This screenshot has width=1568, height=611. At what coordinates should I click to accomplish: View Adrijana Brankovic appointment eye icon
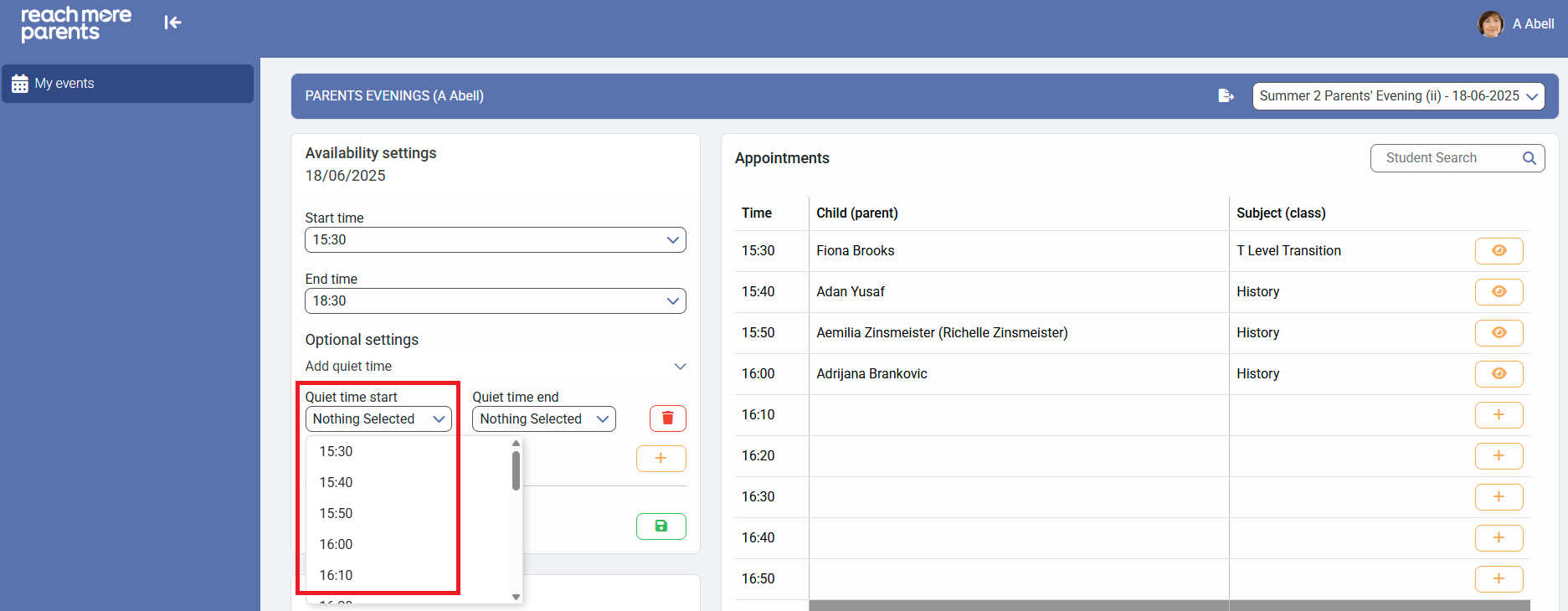pyautogui.click(x=1498, y=374)
